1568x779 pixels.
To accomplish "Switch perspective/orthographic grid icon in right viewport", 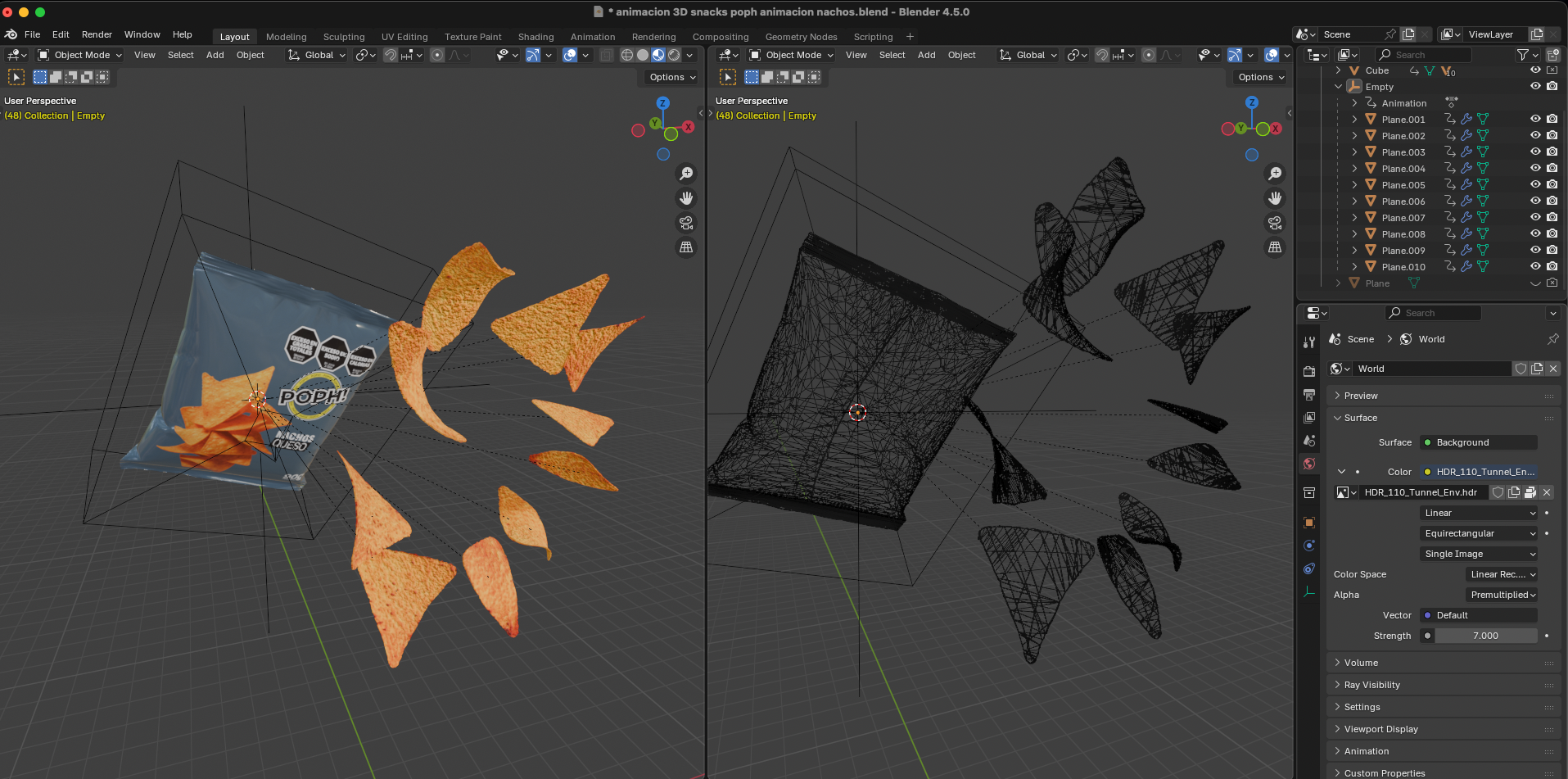I will pyautogui.click(x=1275, y=247).
